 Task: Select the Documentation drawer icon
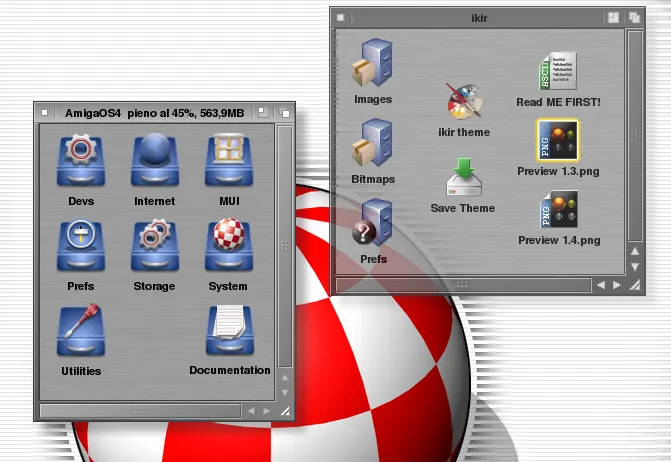pos(229,332)
